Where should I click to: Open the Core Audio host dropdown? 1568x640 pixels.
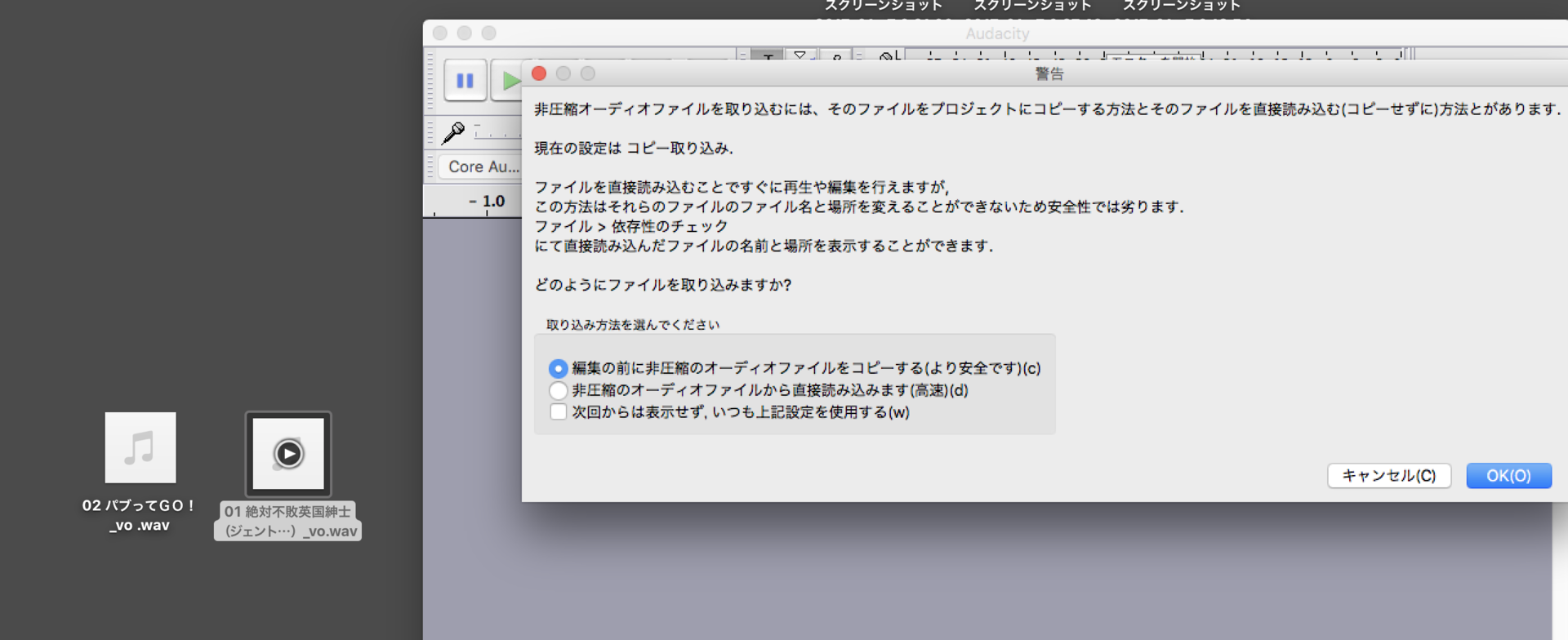click(x=480, y=167)
